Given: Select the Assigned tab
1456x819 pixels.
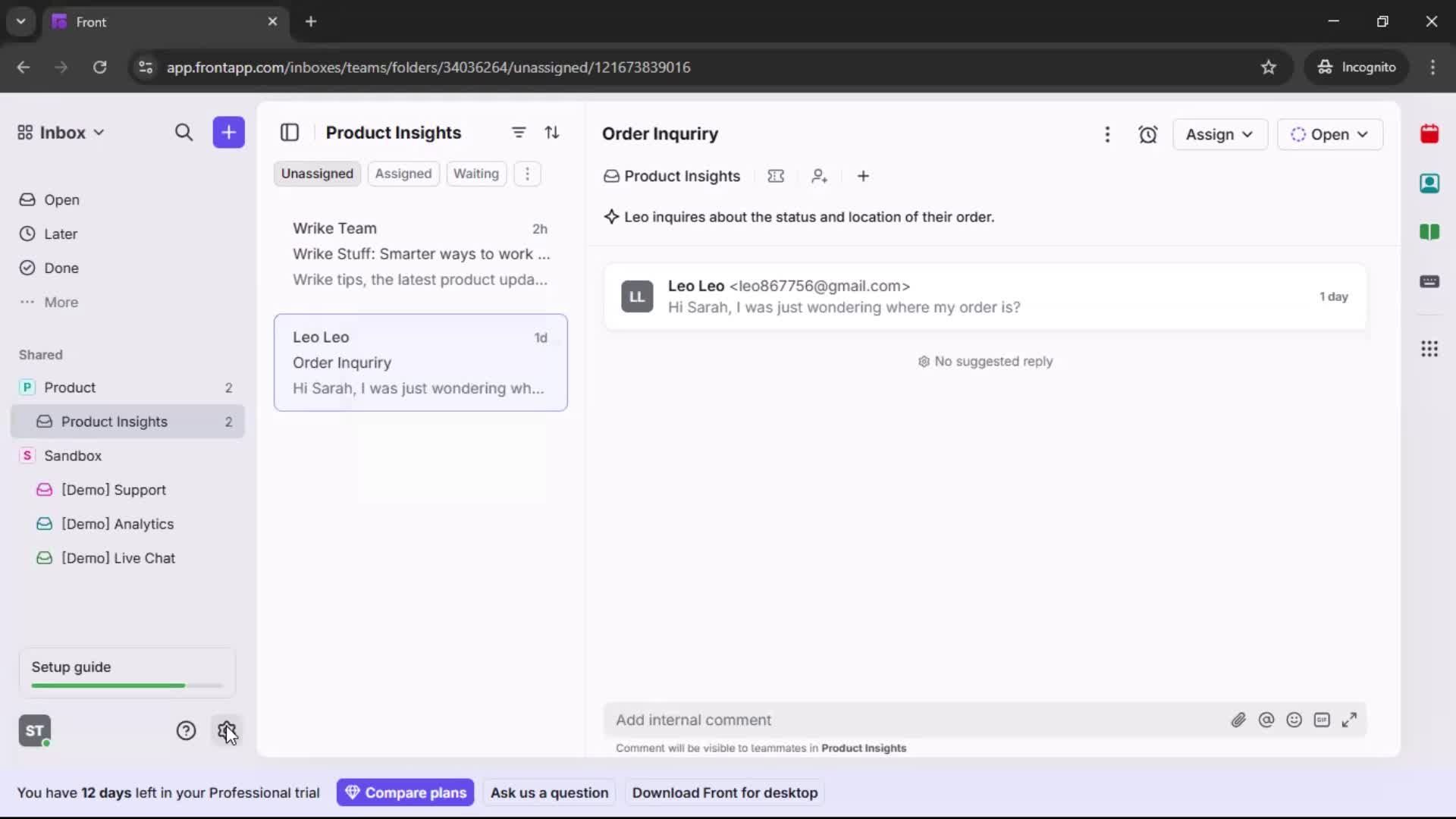Looking at the screenshot, I should tap(403, 174).
